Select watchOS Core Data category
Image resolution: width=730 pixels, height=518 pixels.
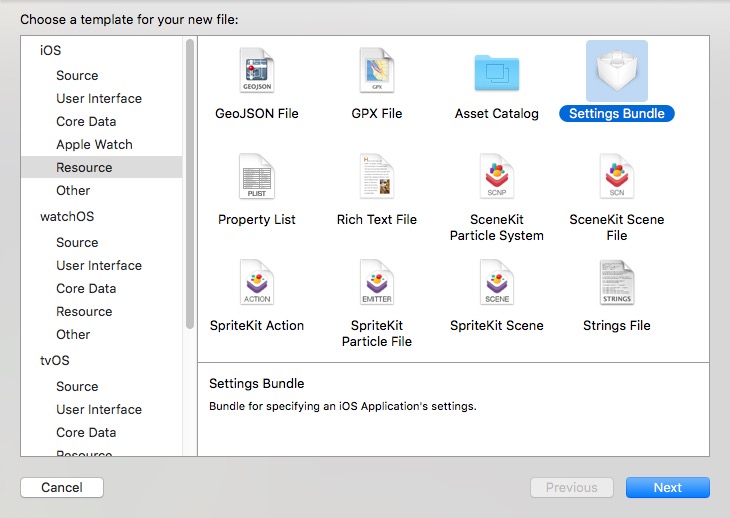pos(86,288)
